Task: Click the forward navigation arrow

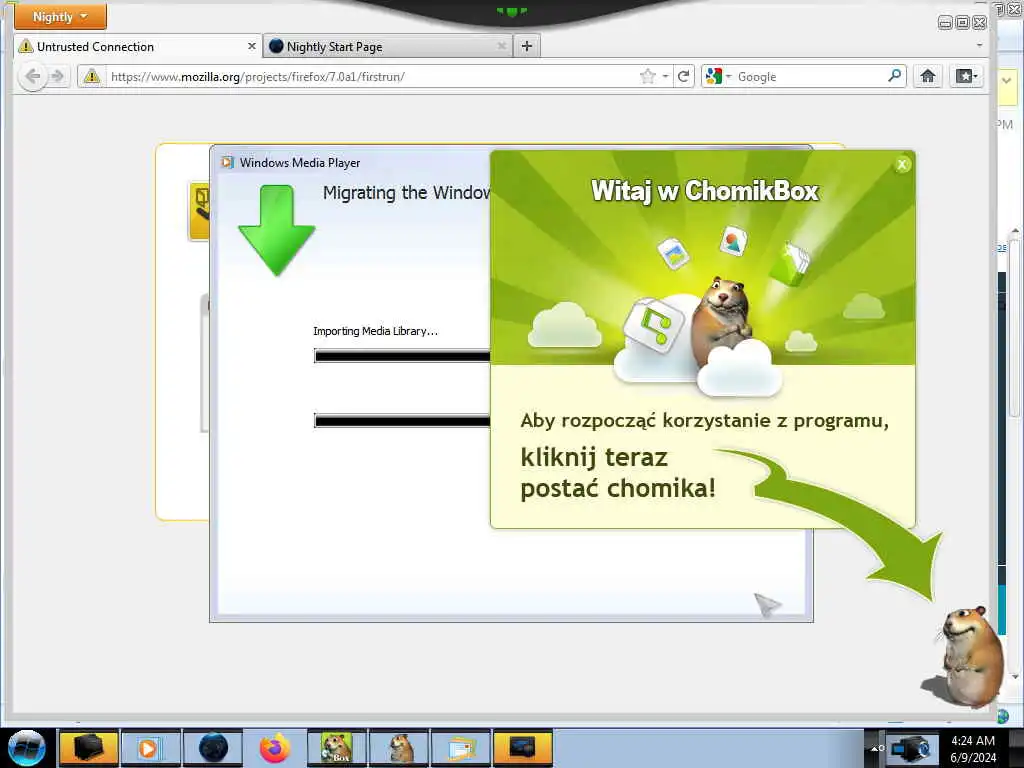Action: (57, 76)
